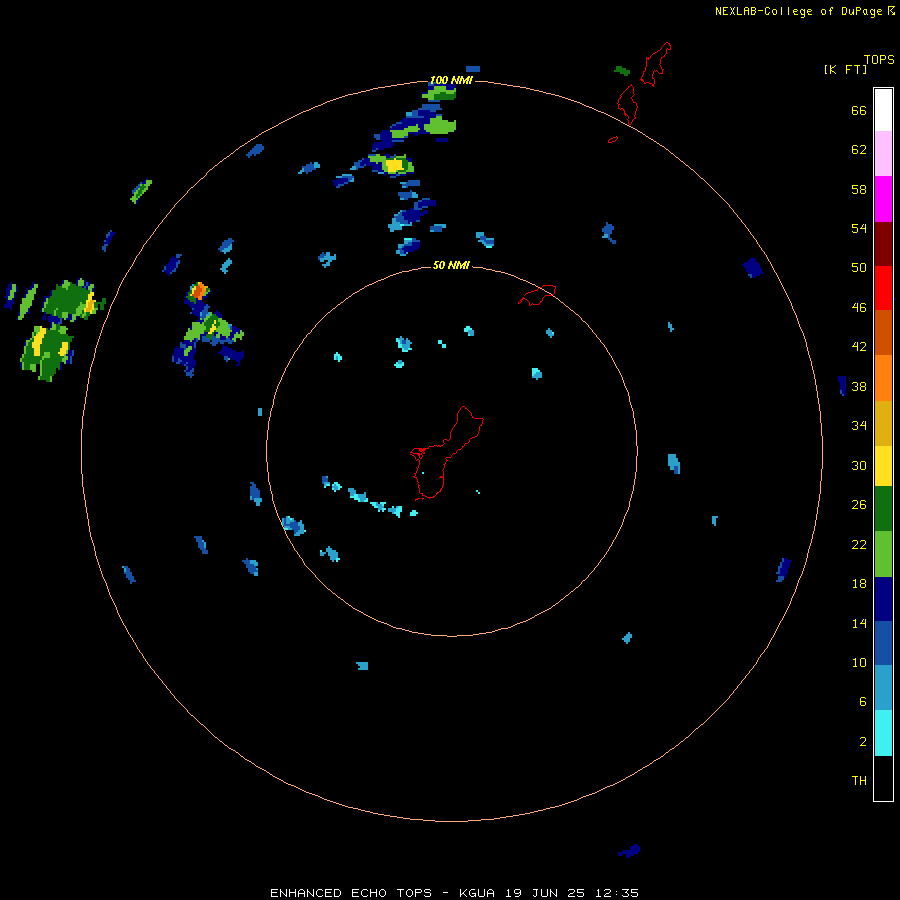The height and width of the screenshot is (900, 900).
Task: Click the bright red 50 kft swatch
Action: pos(883,288)
